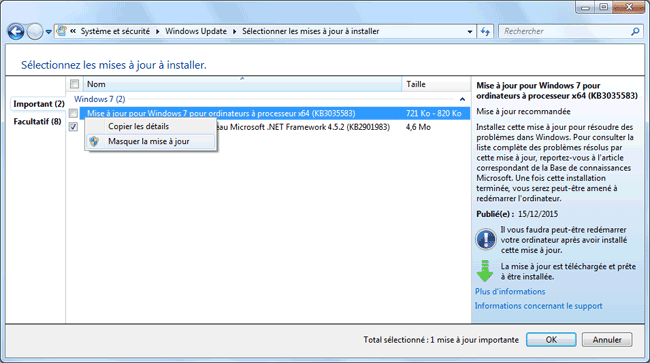Open the Plus d'informations link
Screen dimensions: 650x363
510,291
